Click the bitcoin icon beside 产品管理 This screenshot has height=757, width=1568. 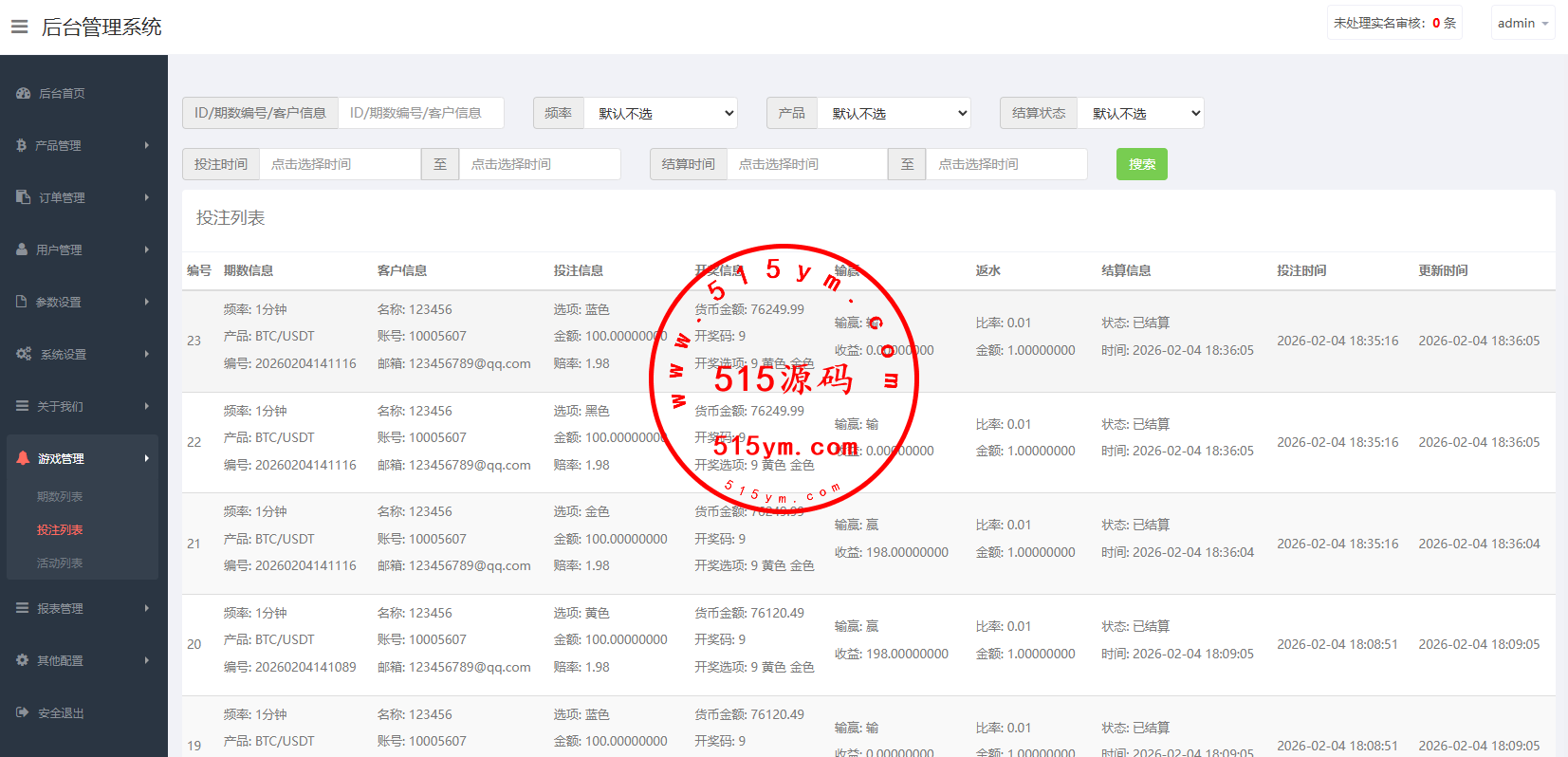(22, 145)
